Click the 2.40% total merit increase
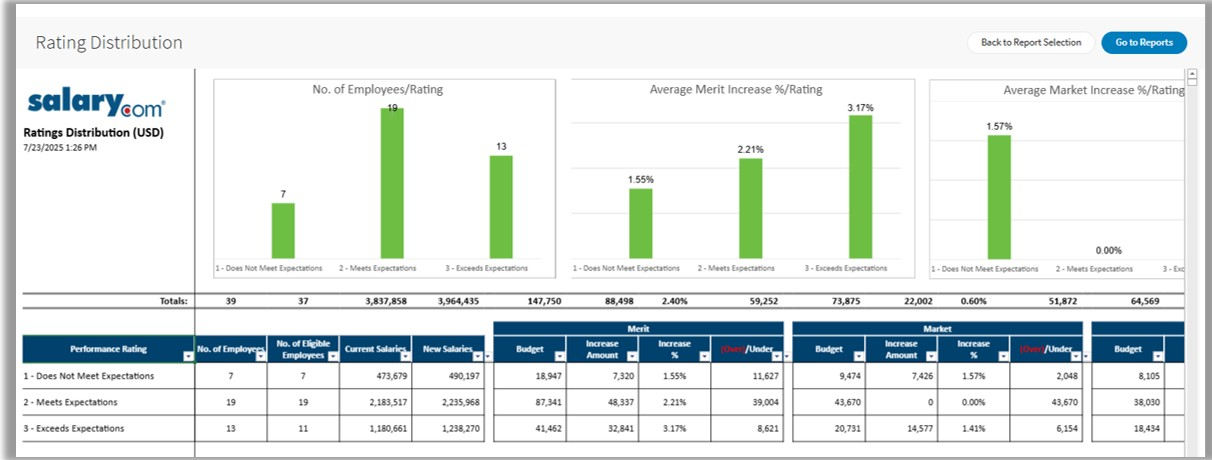Image resolution: width=1212 pixels, height=460 pixels. pos(674,300)
